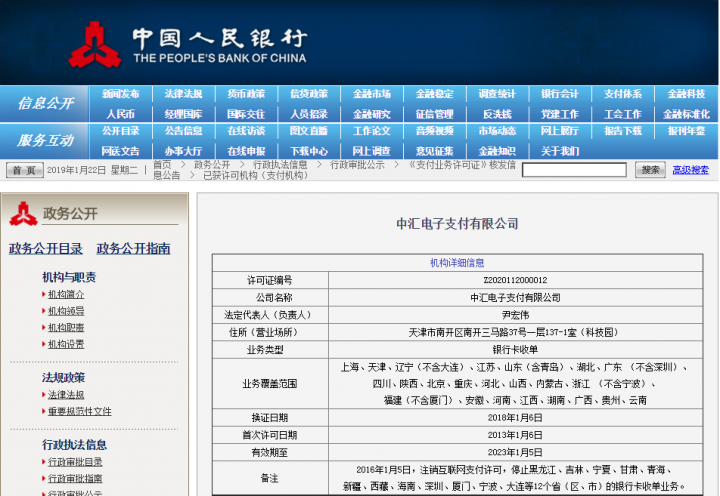The image size is (720, 496).
Task: Select 报刊年鉴 navigation item
Action: pyautogui.click(x=686, y=131)
